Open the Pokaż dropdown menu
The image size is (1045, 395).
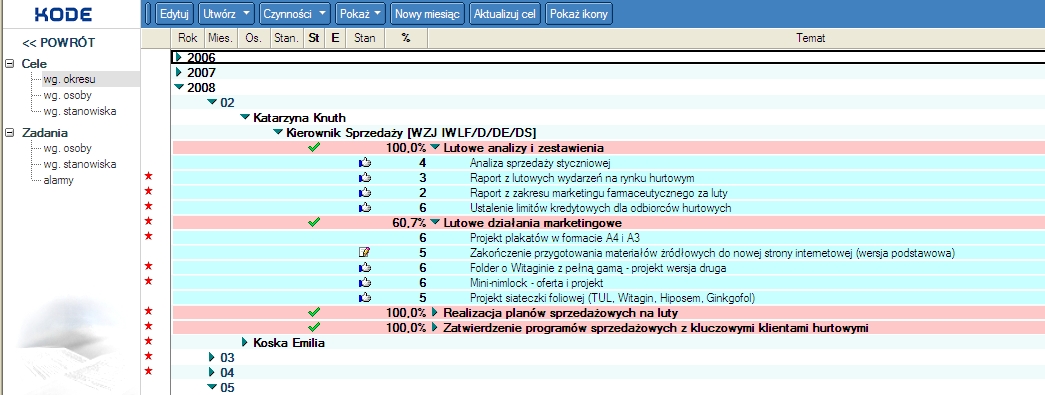pyautogui.click(x=361, y=14)
